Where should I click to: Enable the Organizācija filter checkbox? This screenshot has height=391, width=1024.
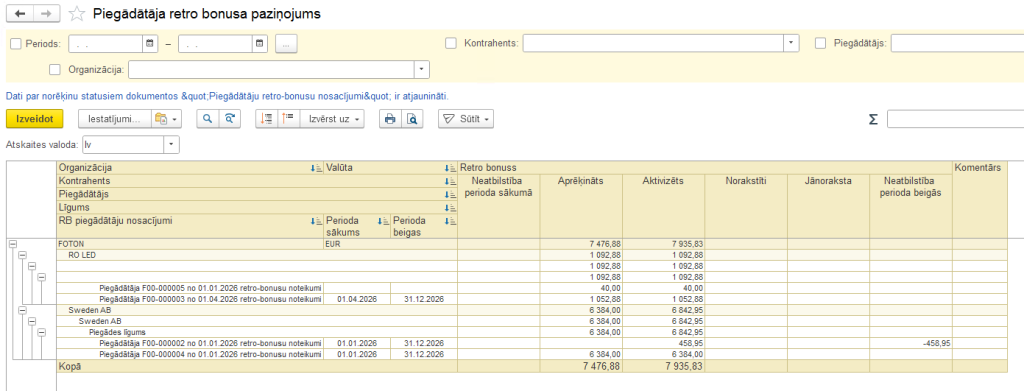click(55, 69)
